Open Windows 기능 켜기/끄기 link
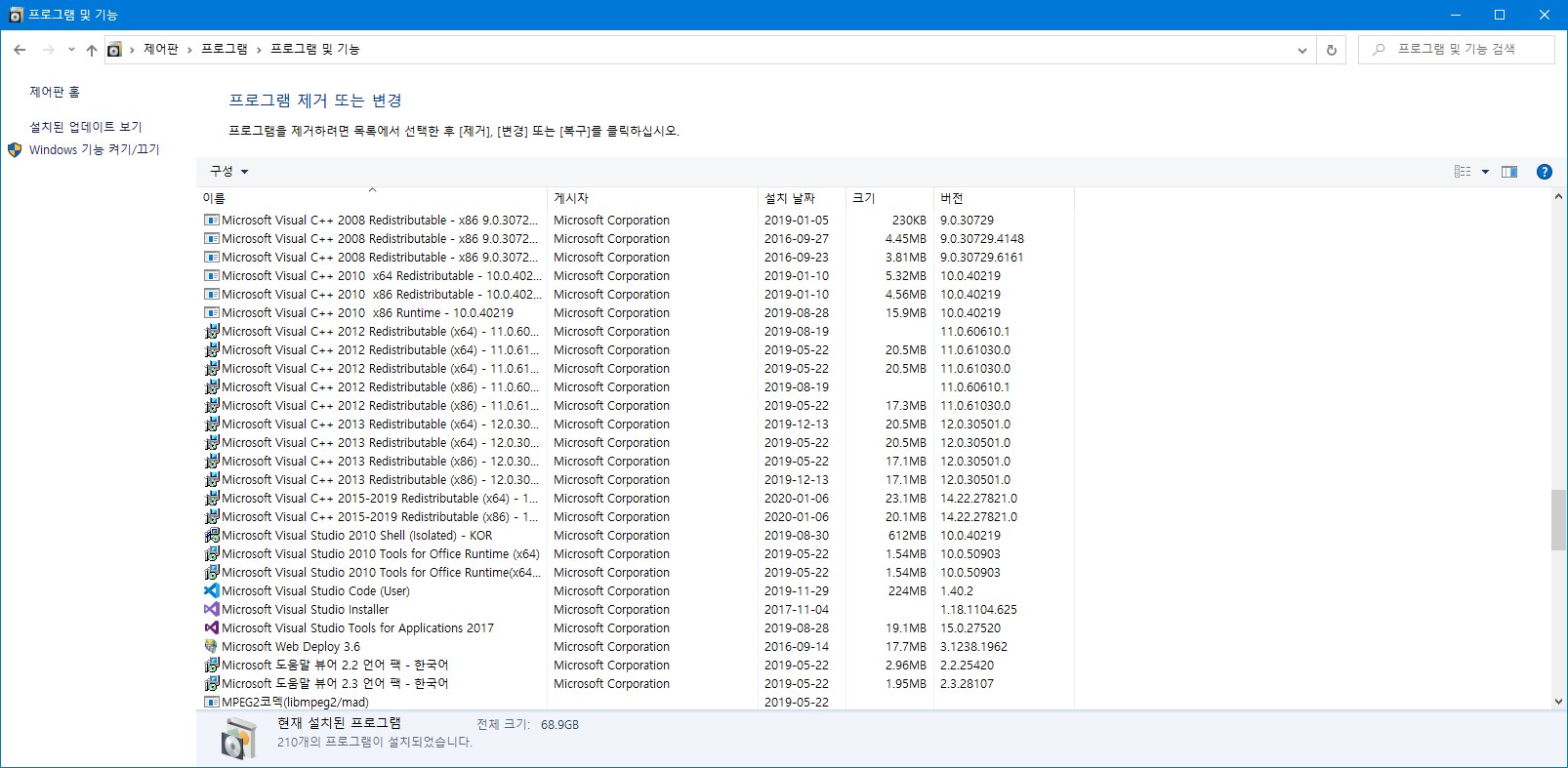The image size is (1568, 768). 94,149
